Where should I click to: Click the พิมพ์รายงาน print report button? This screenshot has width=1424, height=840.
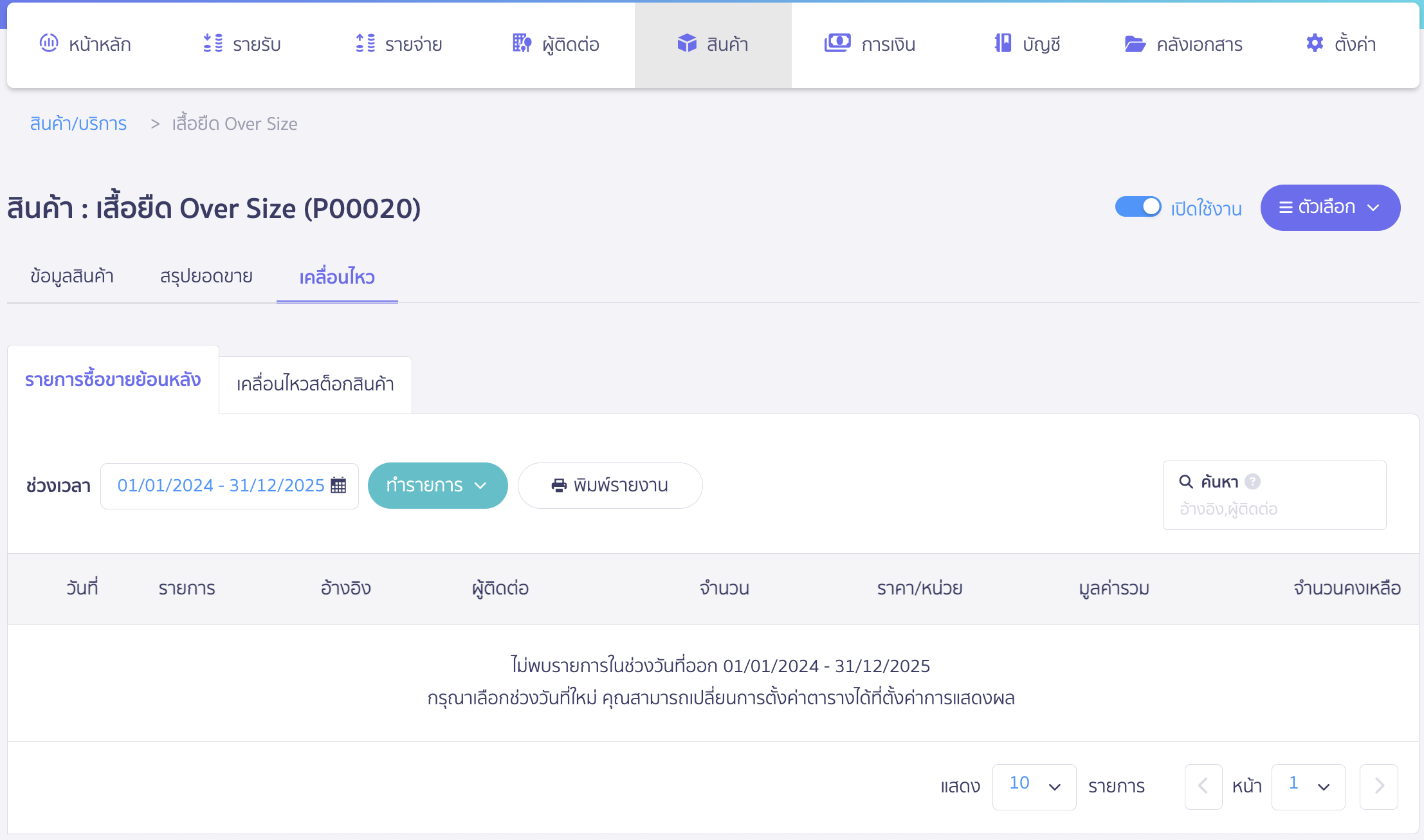coord(610,485)
